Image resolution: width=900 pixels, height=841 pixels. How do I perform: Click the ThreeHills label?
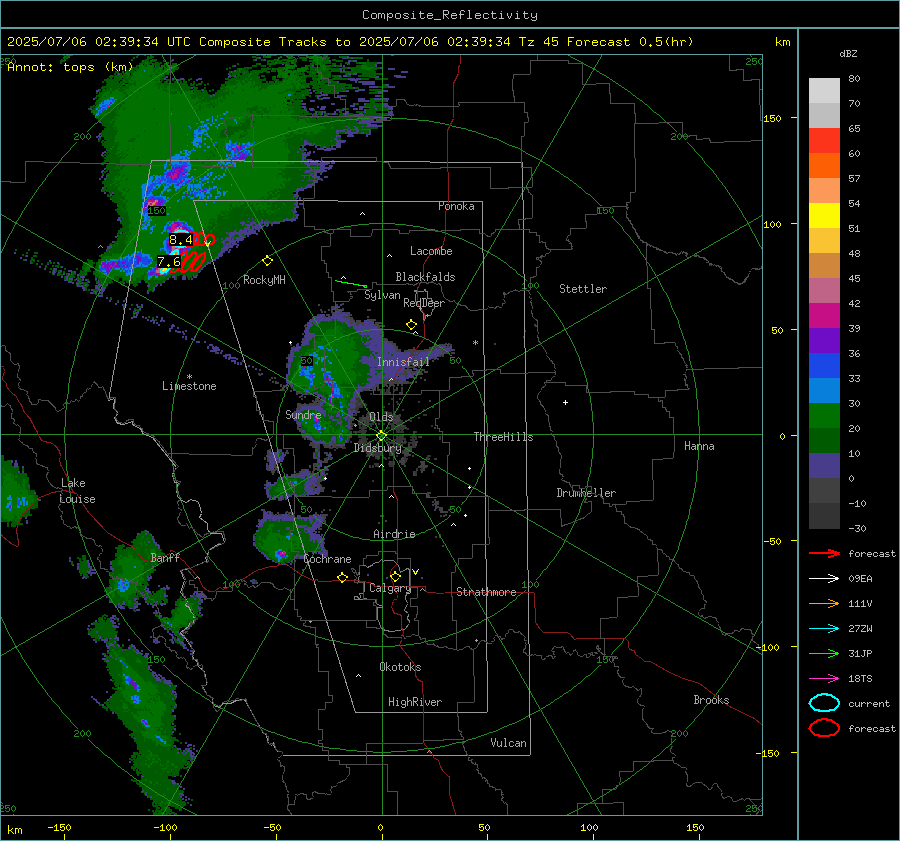click(x=503, y=437)
